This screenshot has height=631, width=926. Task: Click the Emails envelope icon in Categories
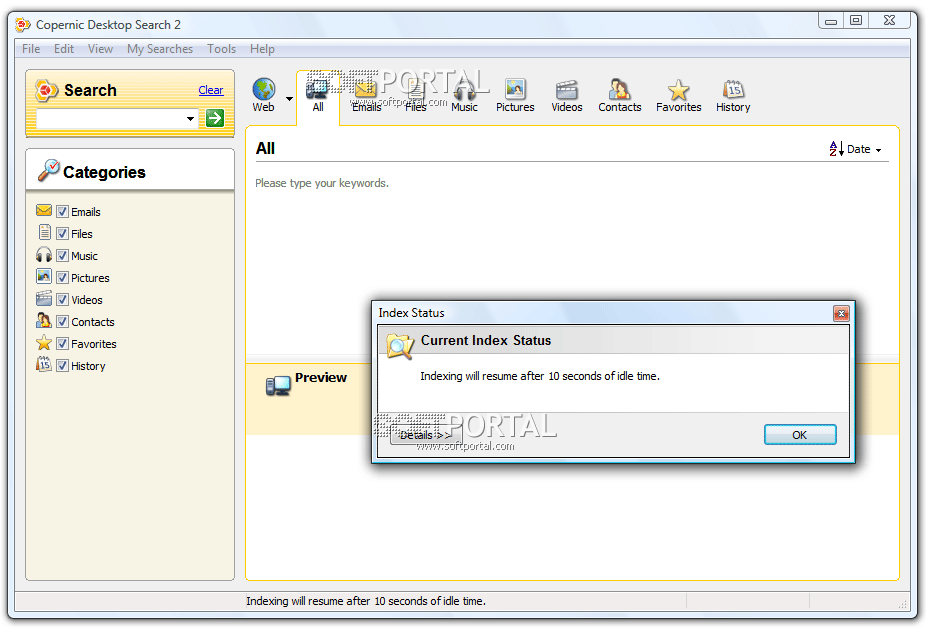[44, 210]
